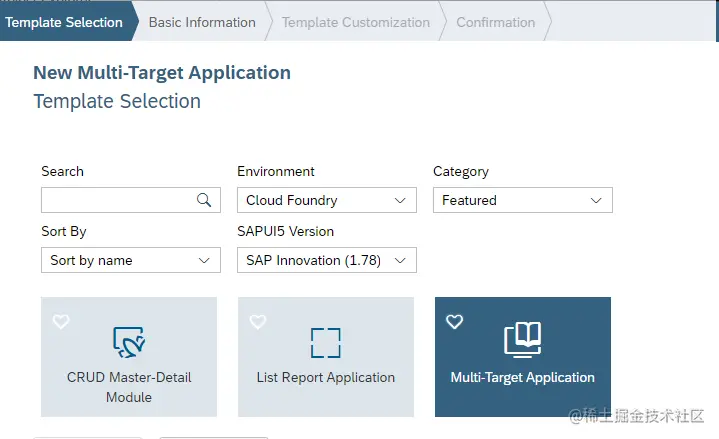Jump to the Confirmation wizard step
Image resolution: width=719 pixels, height=439 pixels.
495,22
